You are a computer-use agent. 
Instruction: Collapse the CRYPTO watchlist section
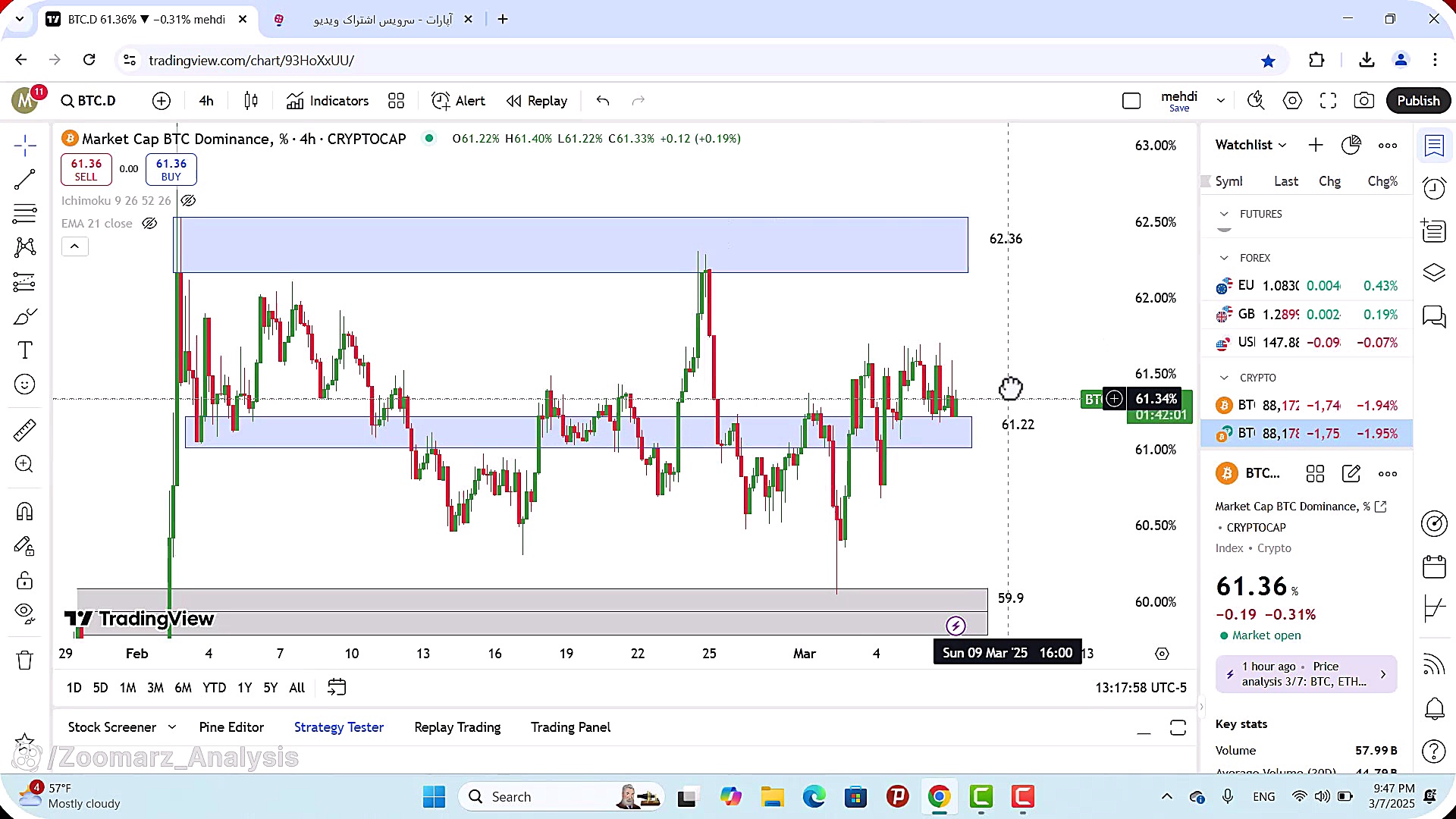coord(1224,378)
